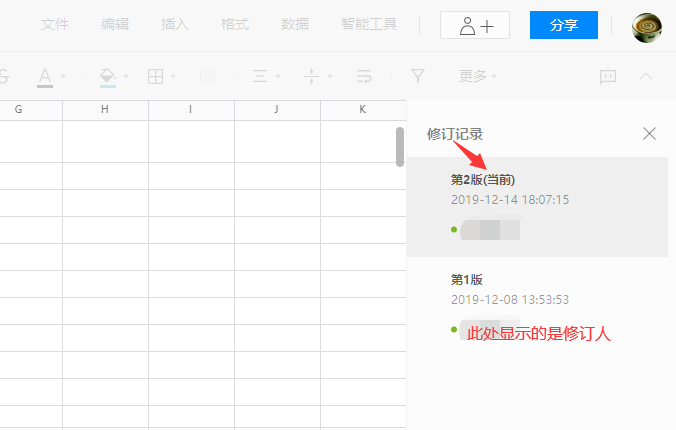Image resolution: width=676 pixels, height=430 pixels.
Task: Click the cell borders grid icon
Action: click(155, 77)
